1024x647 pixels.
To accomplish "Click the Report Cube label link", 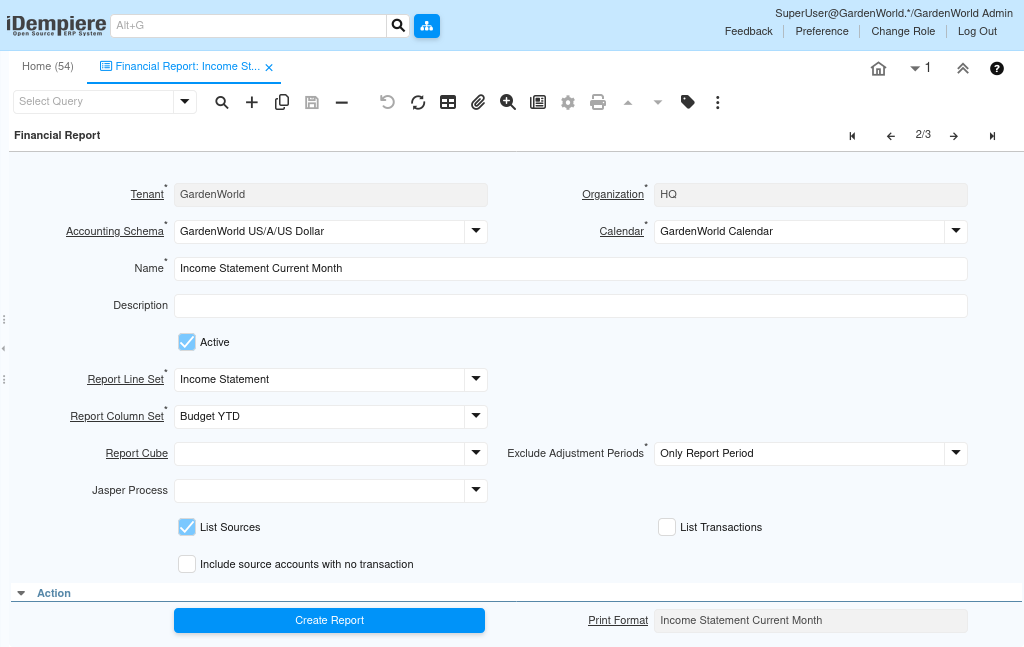I will (x=136, y=453).
